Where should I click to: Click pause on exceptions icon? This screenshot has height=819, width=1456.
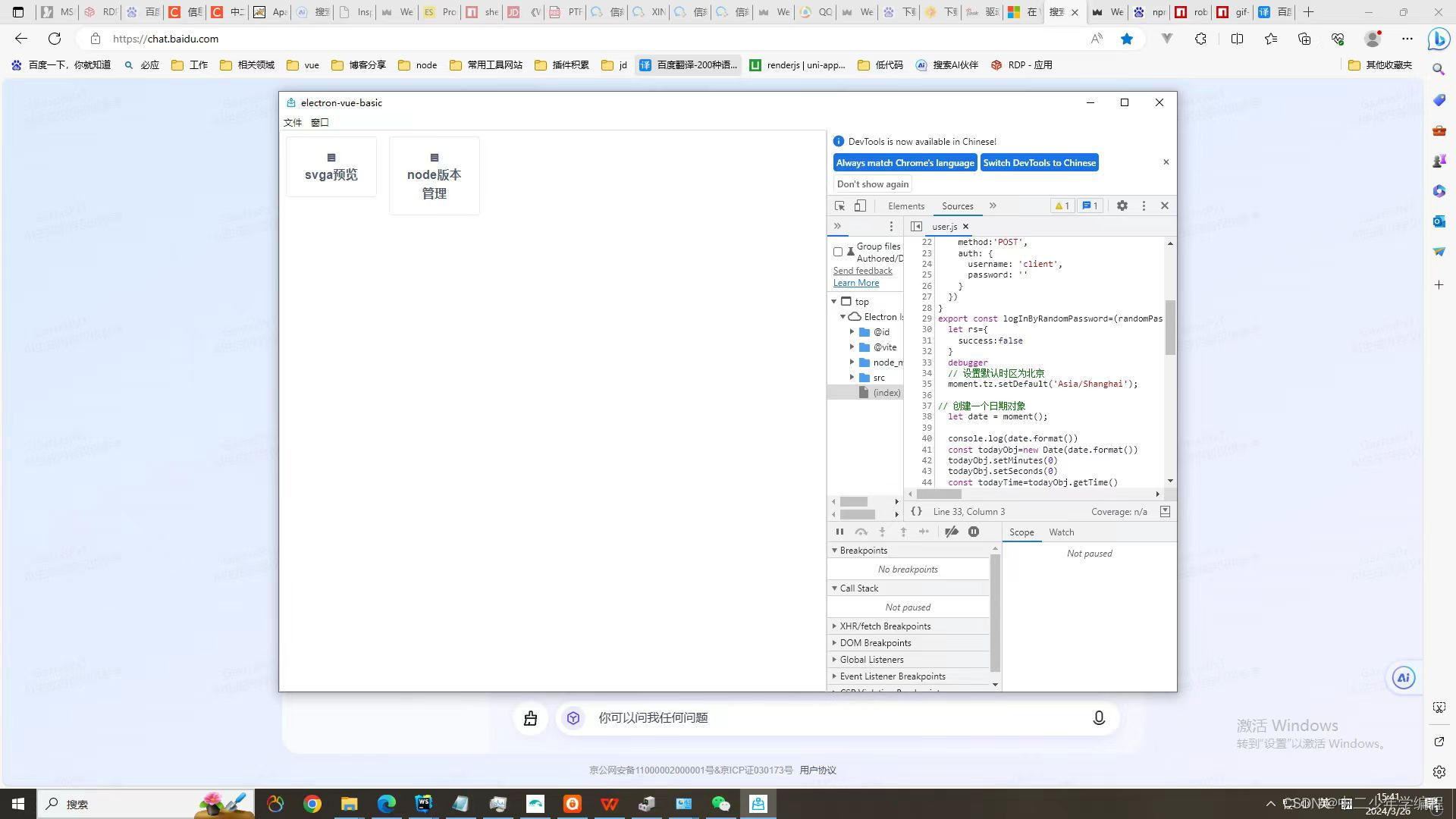point(974,532)
